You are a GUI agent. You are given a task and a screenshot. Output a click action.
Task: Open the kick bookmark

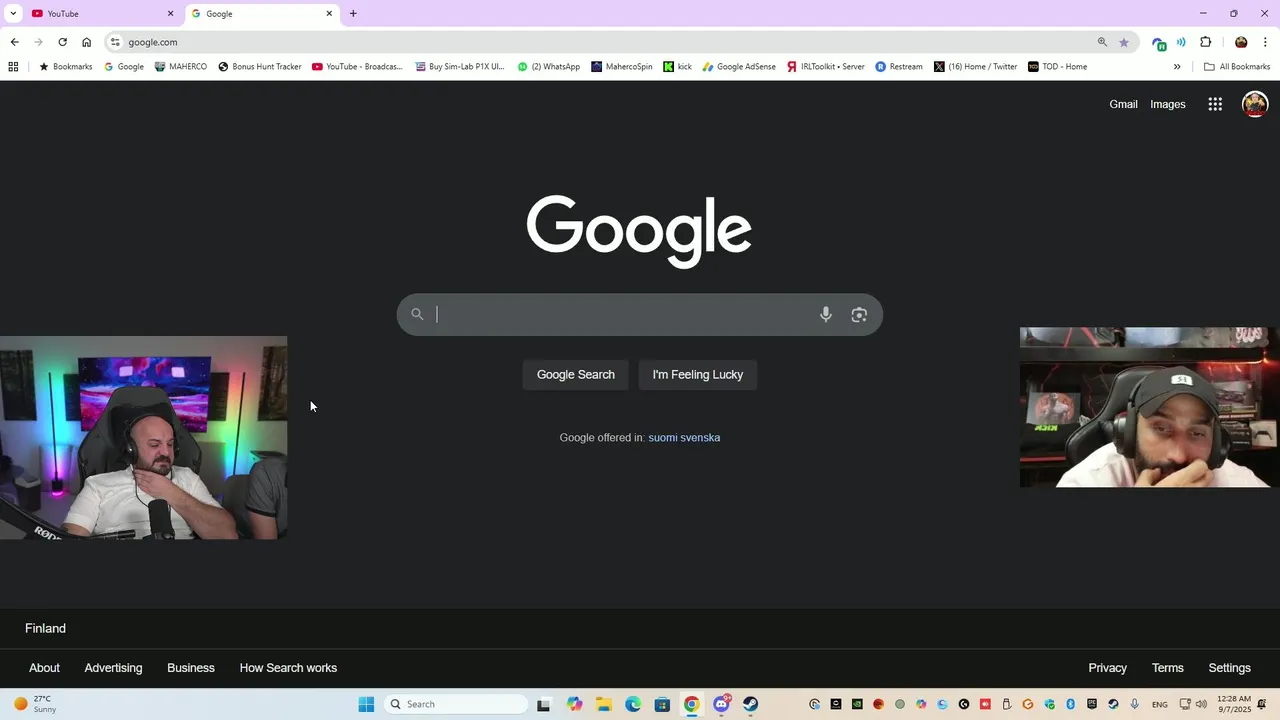click(678, 67)
